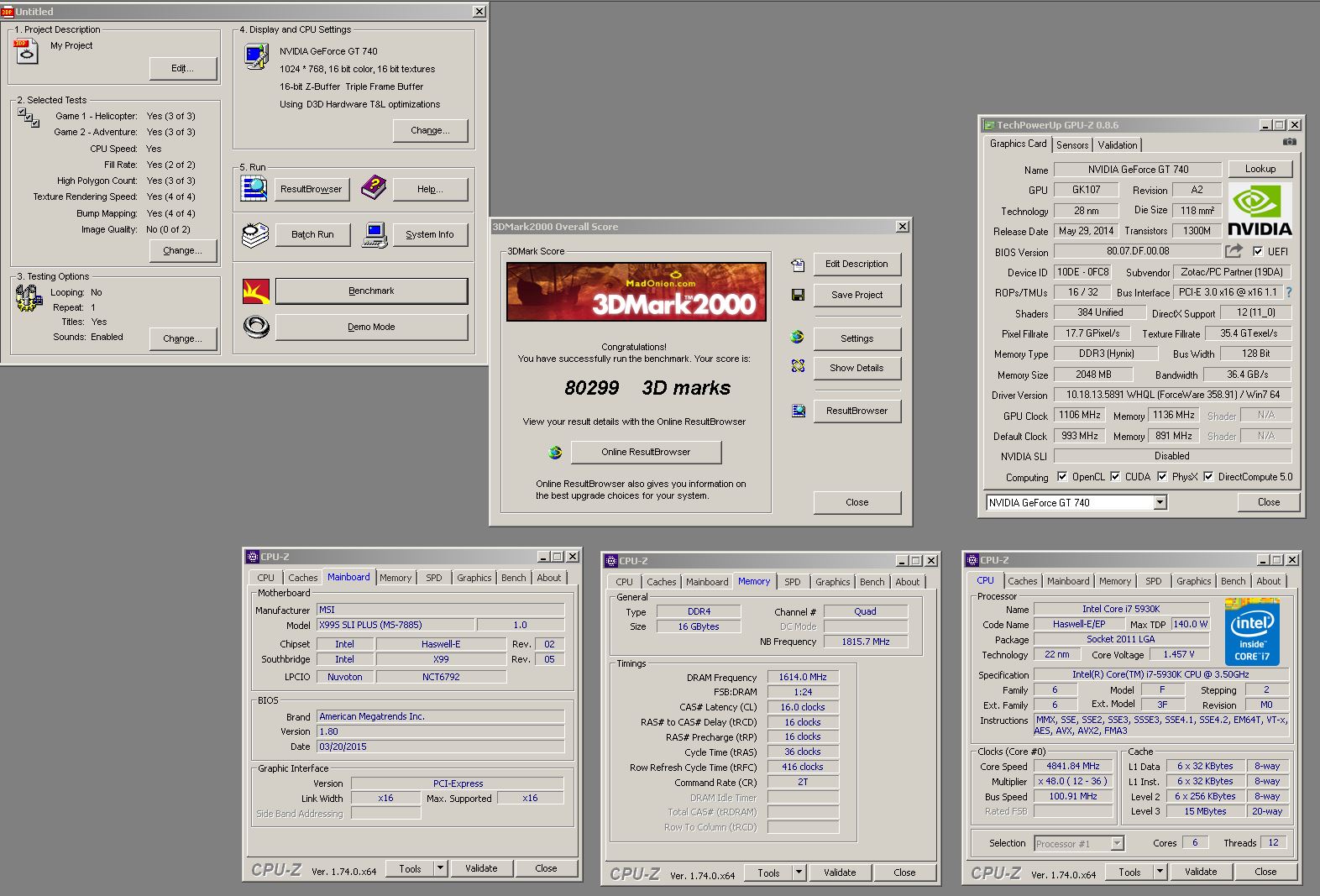1320x896 pixels.
Task: Open Graphics tab in the CPU-Z Memory window
Action: pyautogui.click(x=832, y=581)
